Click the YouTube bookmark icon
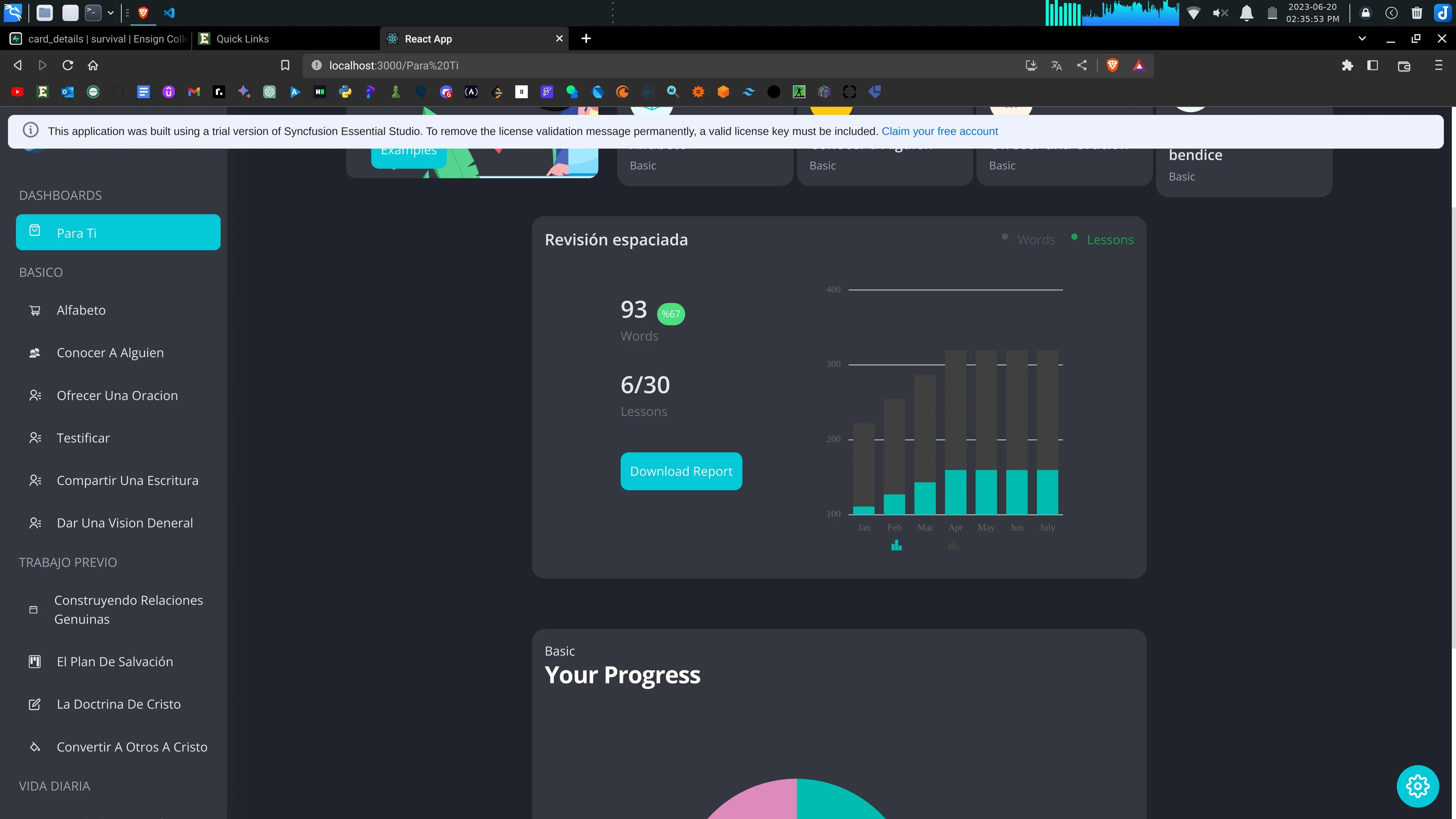The width and height of the screenshot is (1456, 819). click(17, 91)
